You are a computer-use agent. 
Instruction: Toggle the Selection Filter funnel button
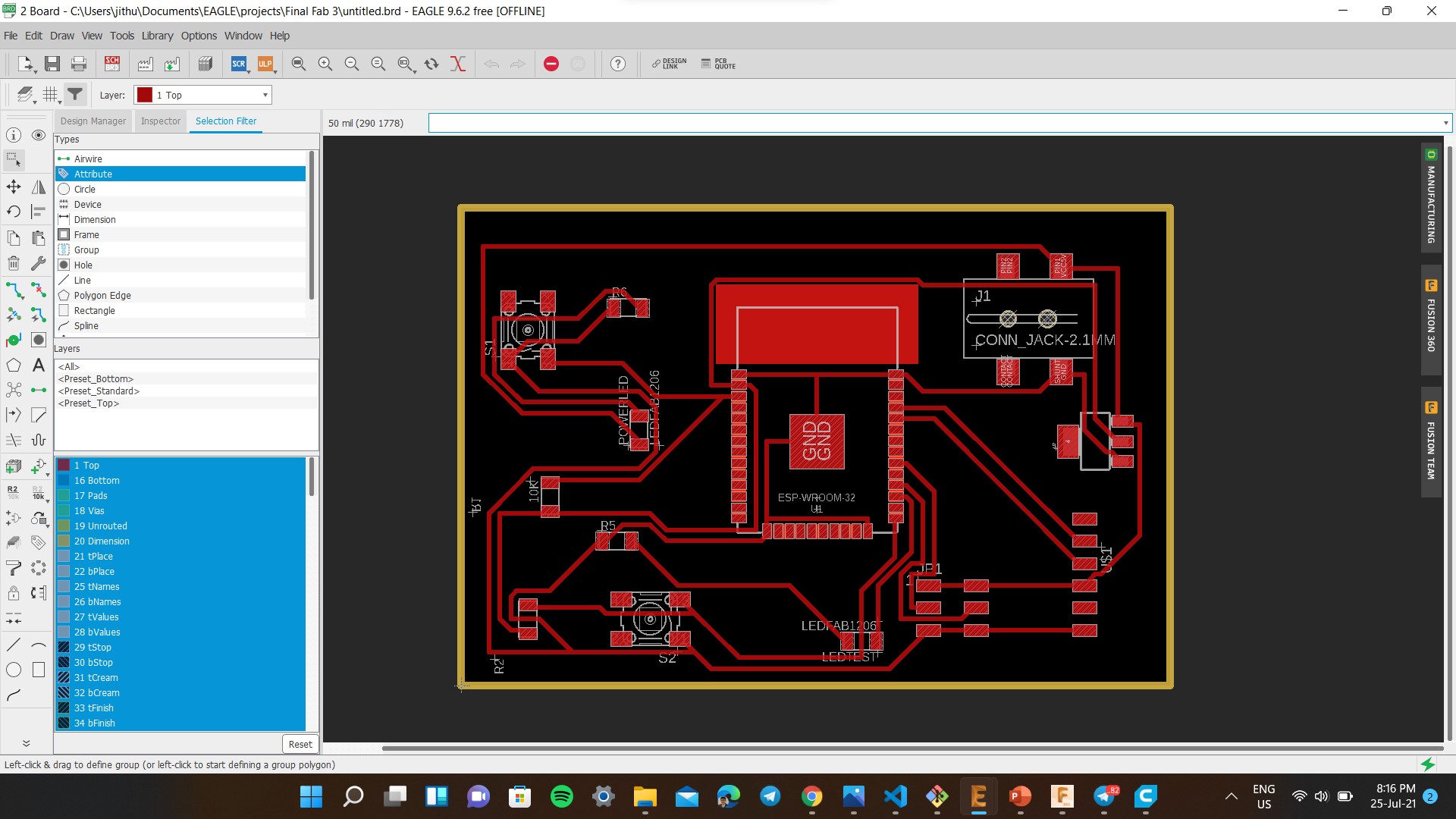coord(75,95)
